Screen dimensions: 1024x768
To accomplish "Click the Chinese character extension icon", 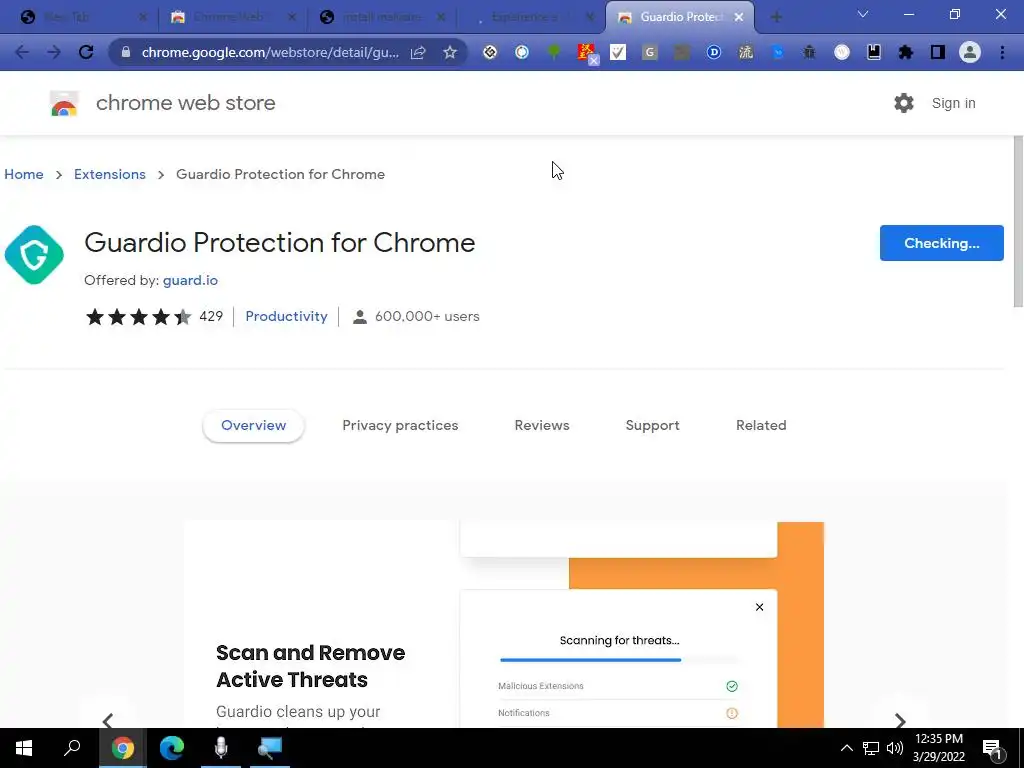I will coord(746,52).
